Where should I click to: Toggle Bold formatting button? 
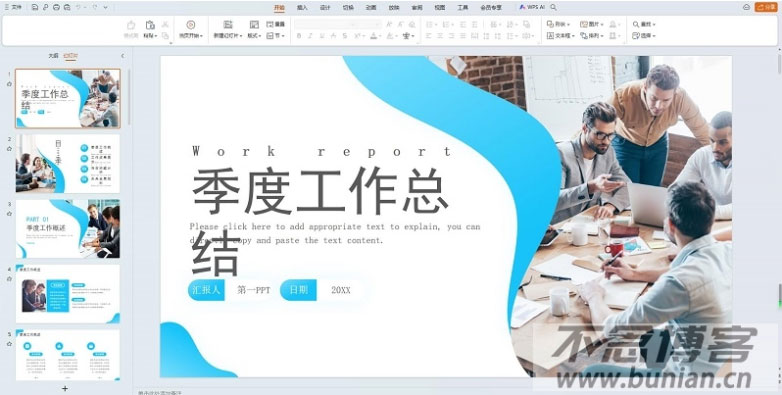pos(299,36)
